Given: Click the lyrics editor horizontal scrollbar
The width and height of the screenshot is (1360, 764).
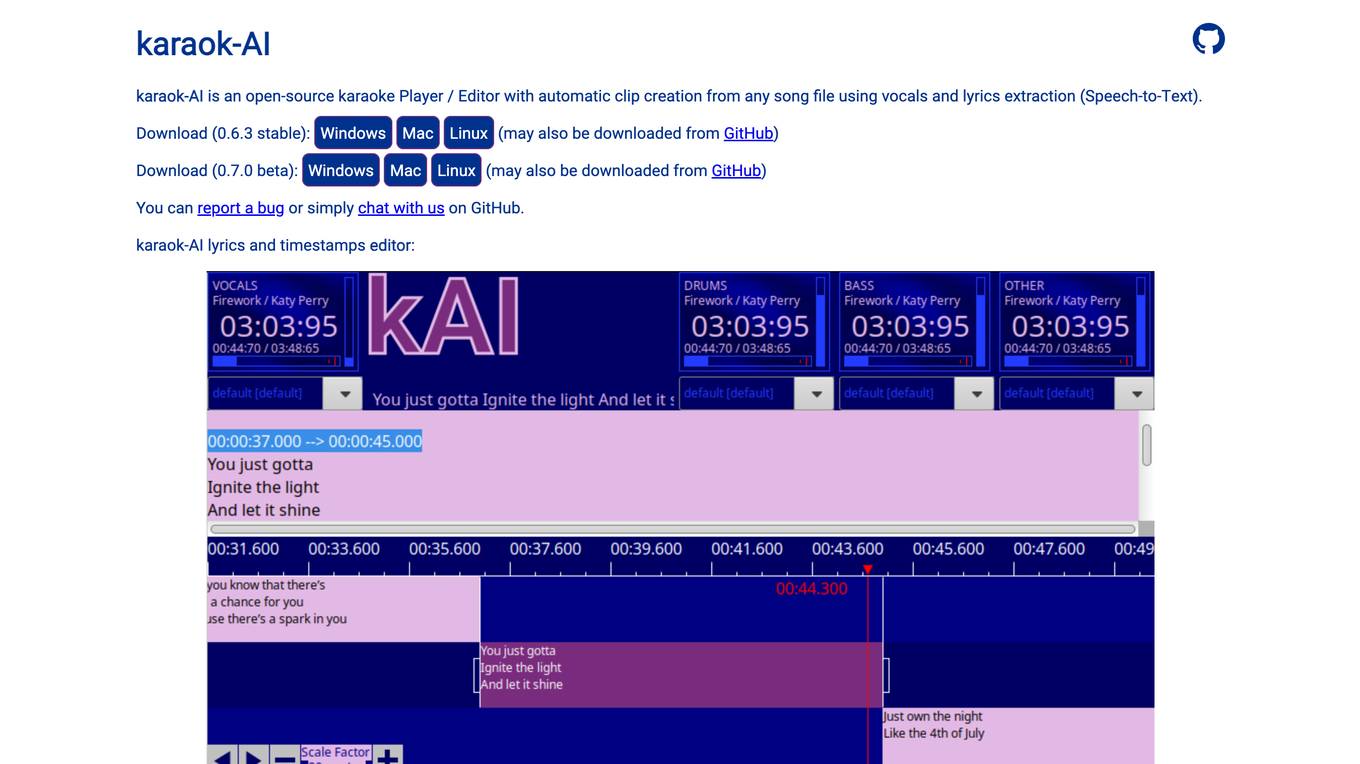Looking at the screenshot, I should 672,529.
